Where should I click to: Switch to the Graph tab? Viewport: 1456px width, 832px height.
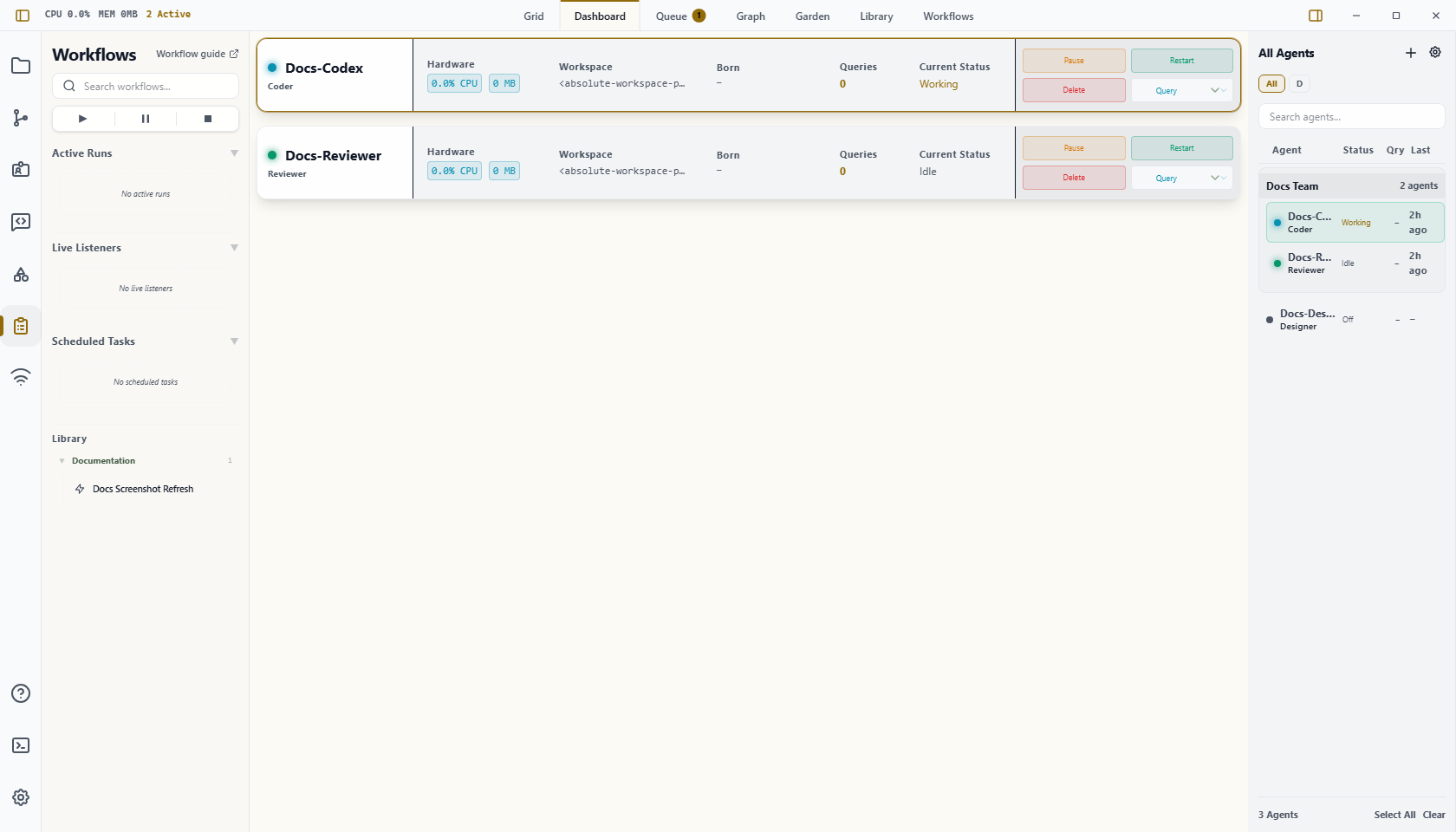[751, 16]
